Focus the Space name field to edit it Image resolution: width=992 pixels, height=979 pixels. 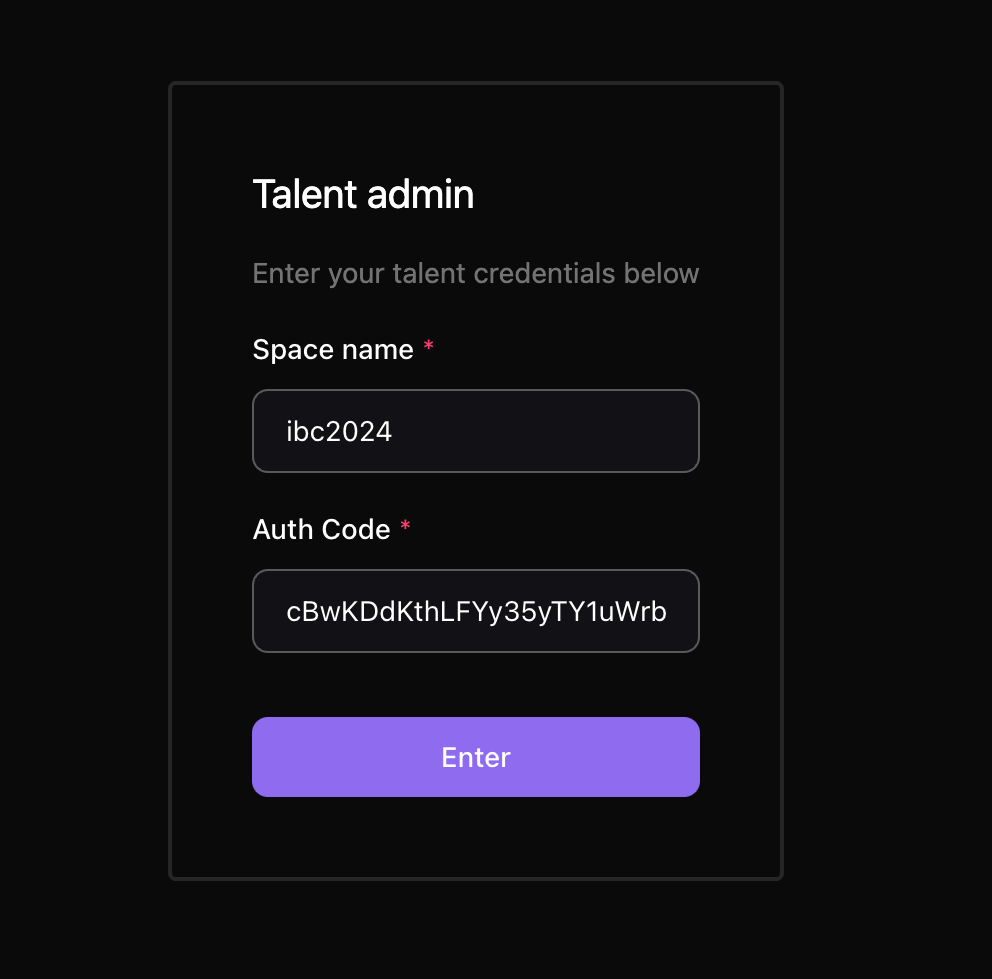point(475,431)
